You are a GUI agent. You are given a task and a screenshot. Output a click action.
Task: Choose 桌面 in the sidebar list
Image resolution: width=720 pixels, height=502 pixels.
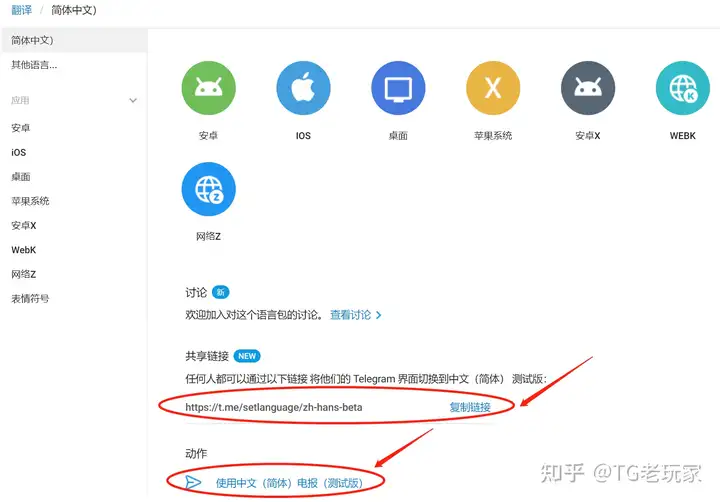point(21,177)
